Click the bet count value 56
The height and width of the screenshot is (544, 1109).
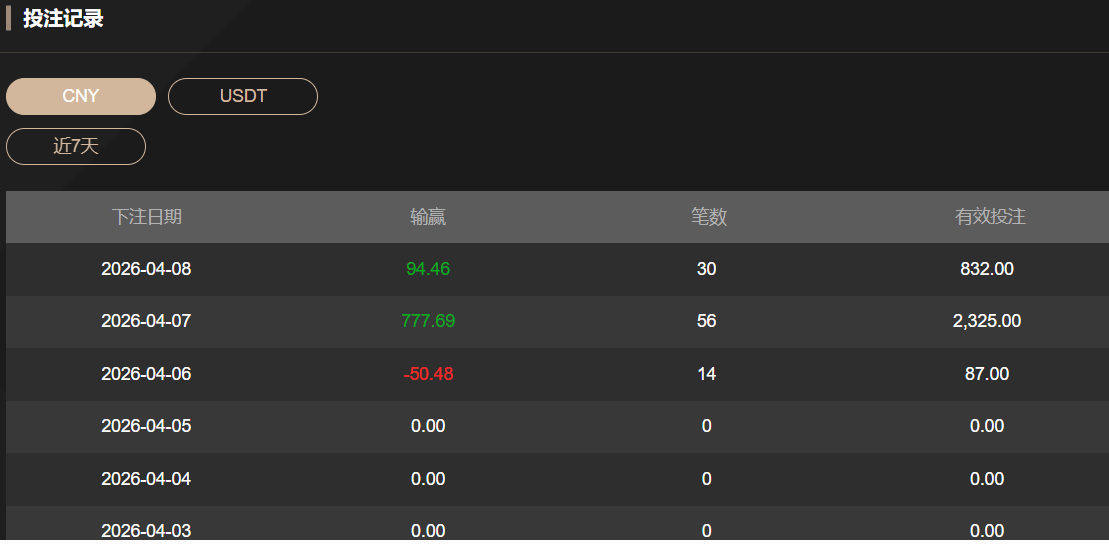click(x=707, y=321)
